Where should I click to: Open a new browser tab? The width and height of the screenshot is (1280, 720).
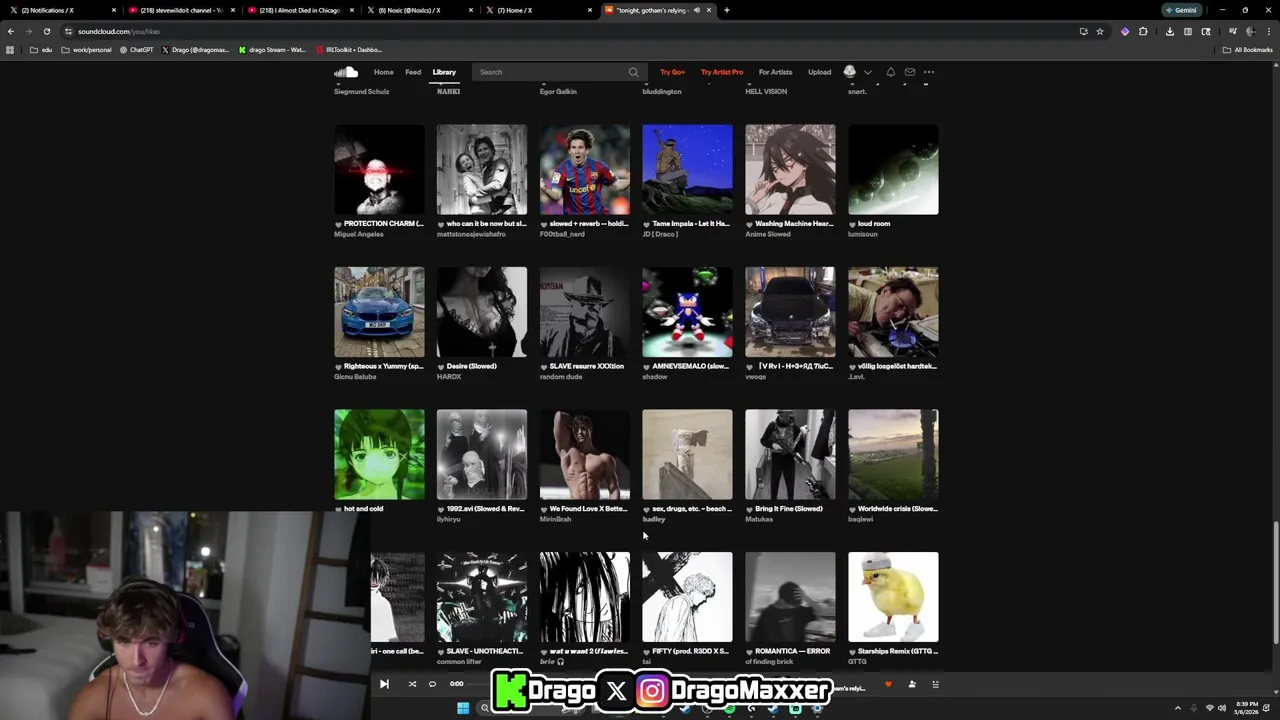(727, 10)
